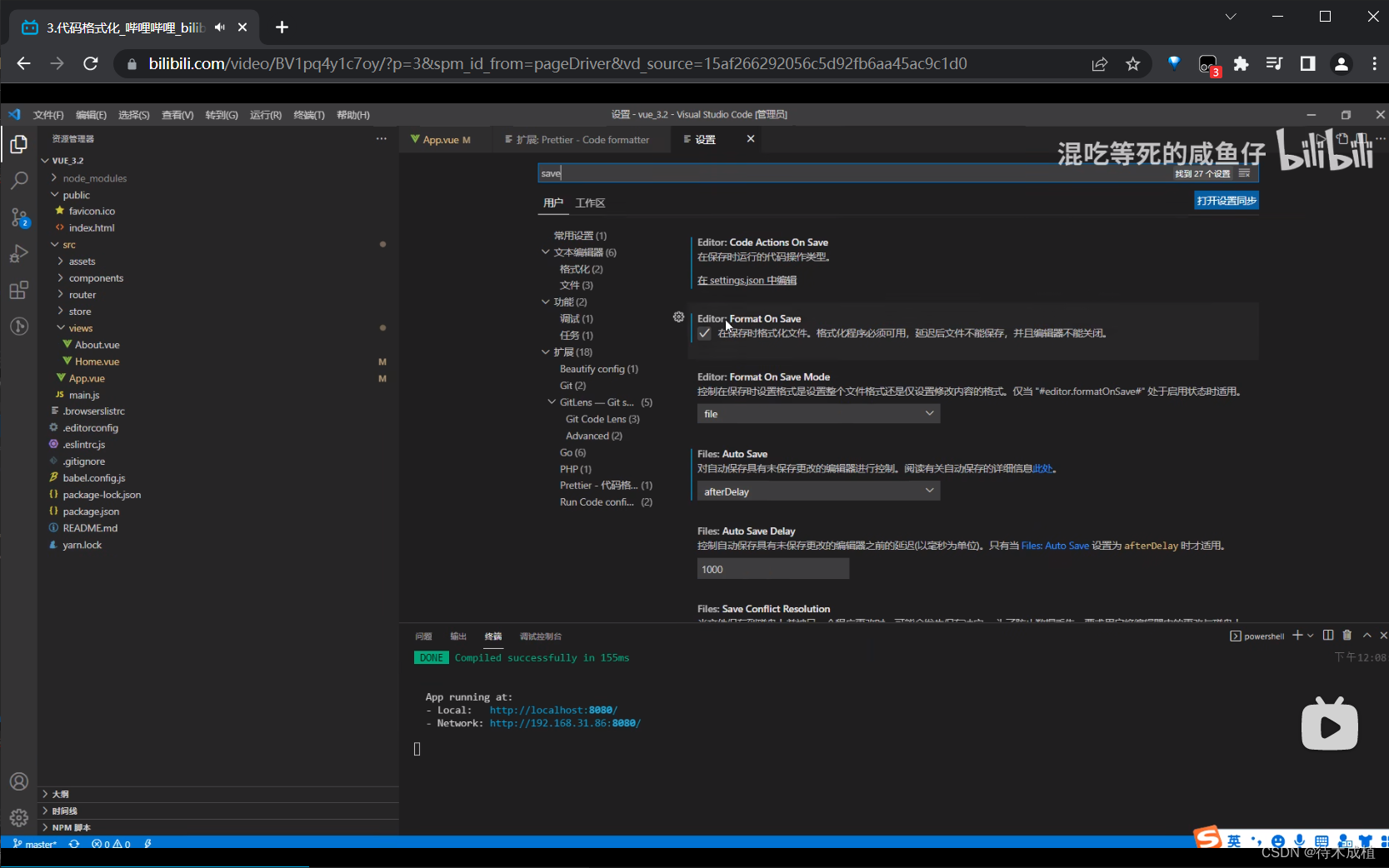This screenshot has height=868, width=1389.
Task: Play the video with bilibili play button
Action: (1329, 725)
